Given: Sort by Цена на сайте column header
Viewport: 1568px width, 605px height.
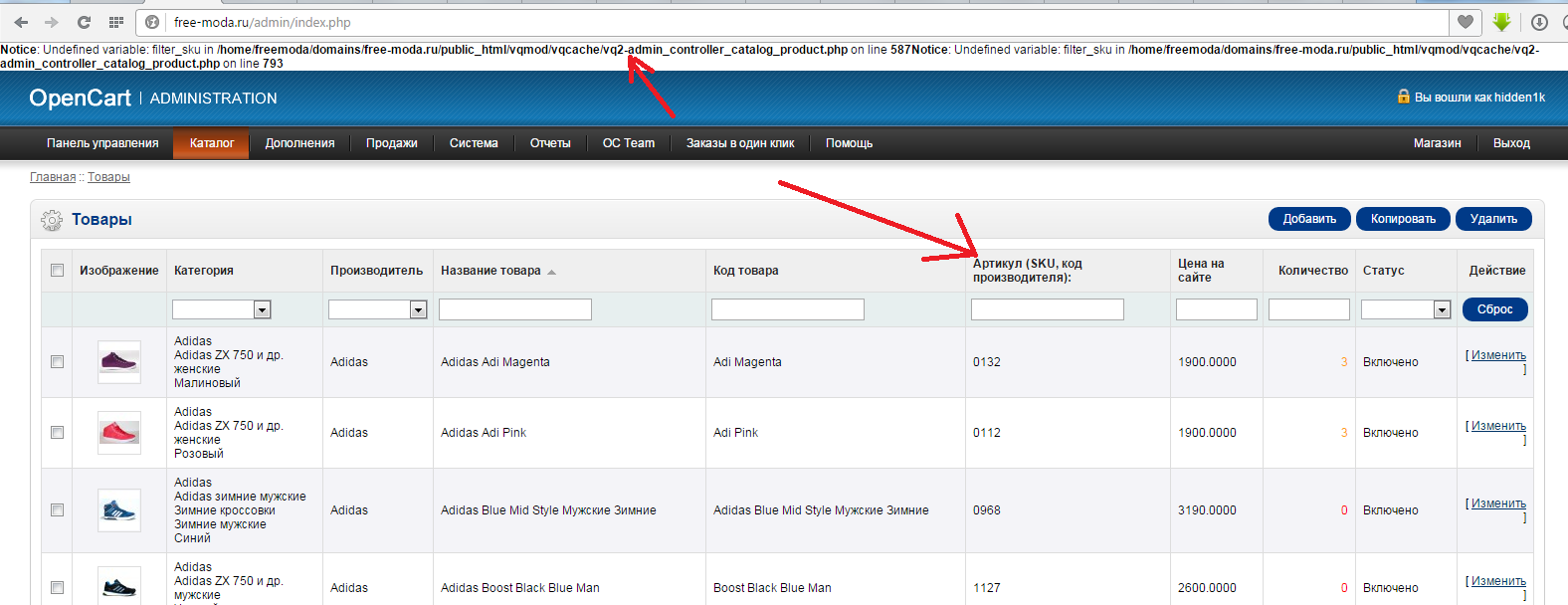Looking at the screenshot, I should click(x=1201, y=271).
